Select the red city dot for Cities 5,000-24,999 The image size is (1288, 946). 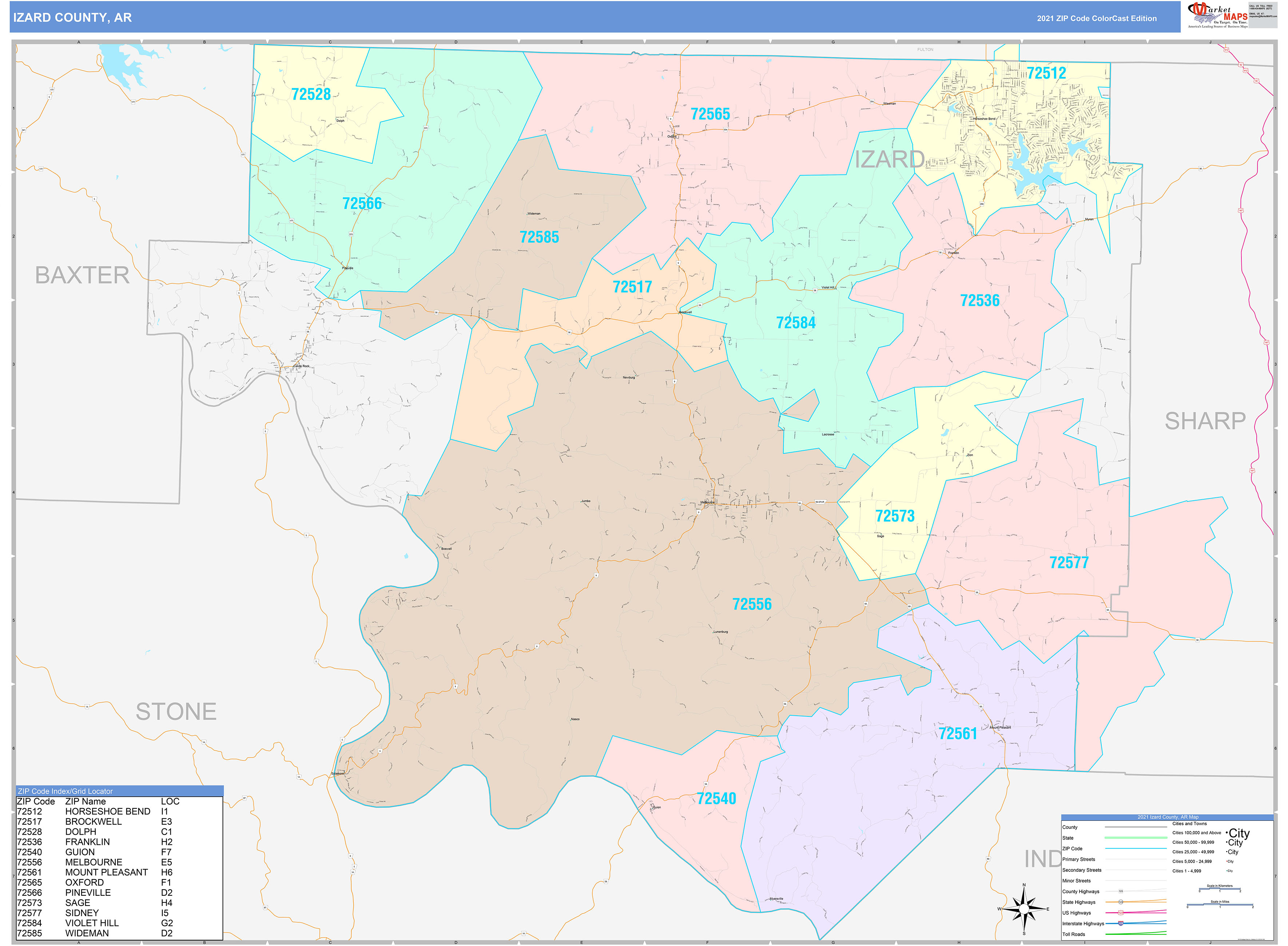coord(1227,861)
